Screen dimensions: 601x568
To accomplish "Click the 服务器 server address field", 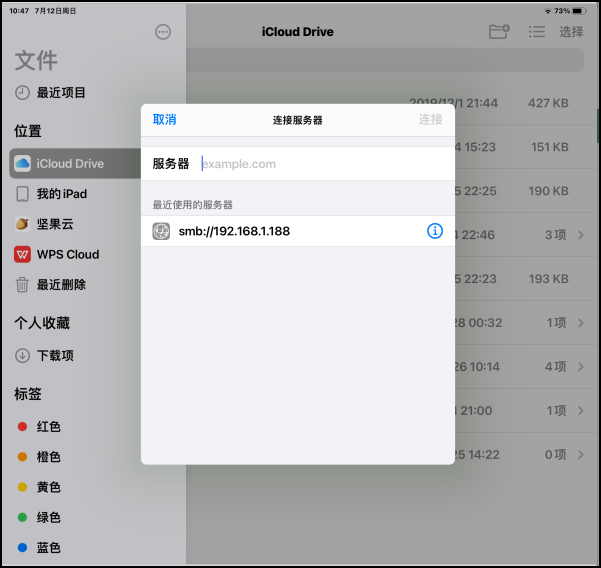I will point(320,164).
